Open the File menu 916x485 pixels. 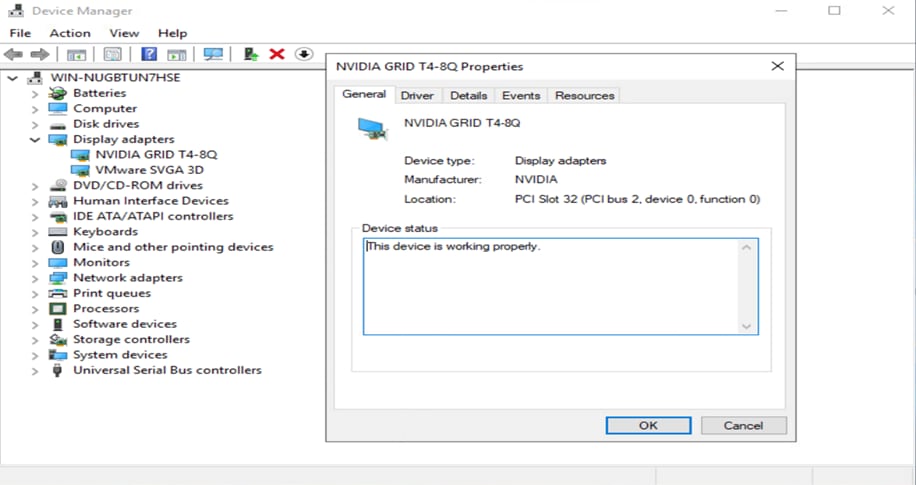point(20,33)
